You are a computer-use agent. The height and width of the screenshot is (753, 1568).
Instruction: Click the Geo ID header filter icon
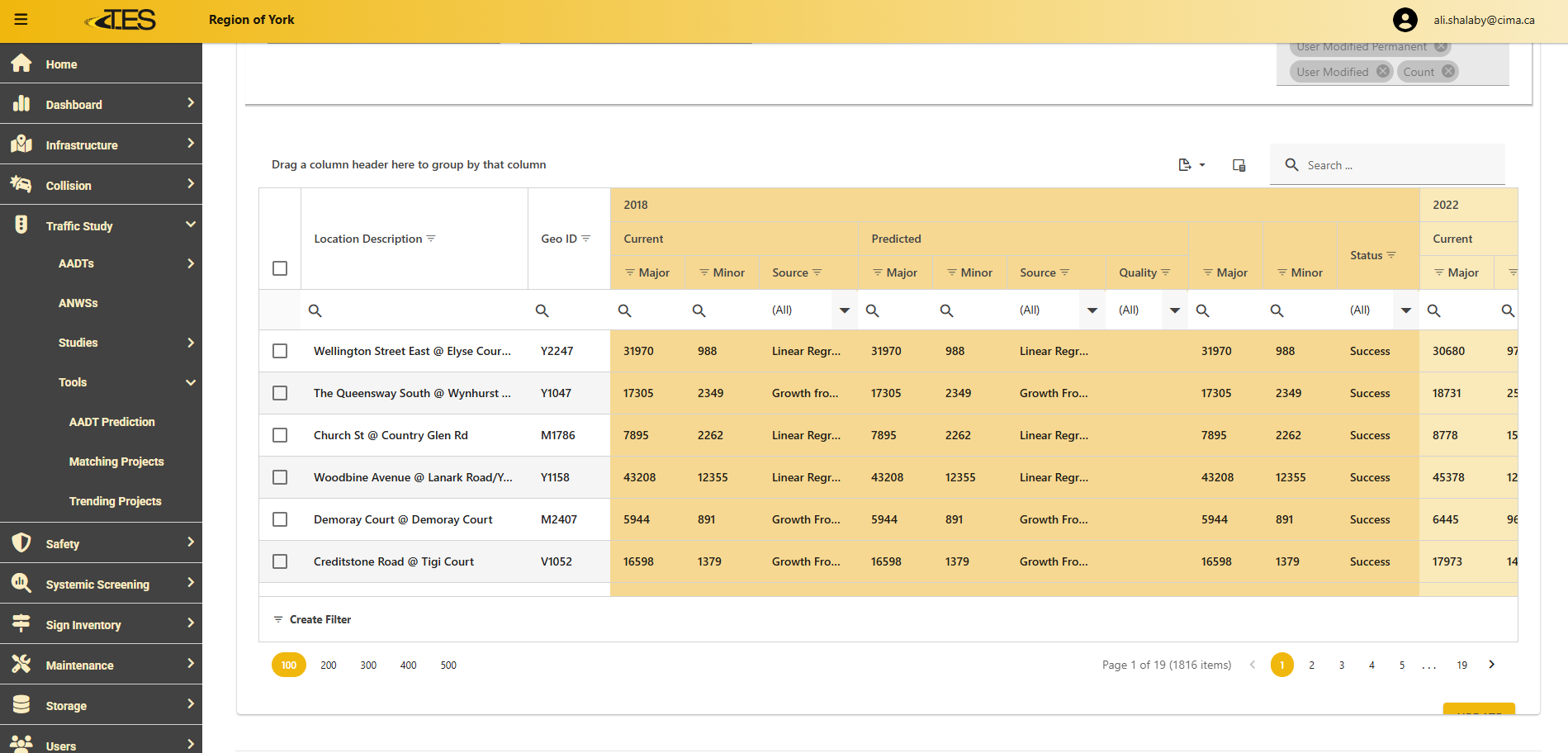tap(586, 239)
